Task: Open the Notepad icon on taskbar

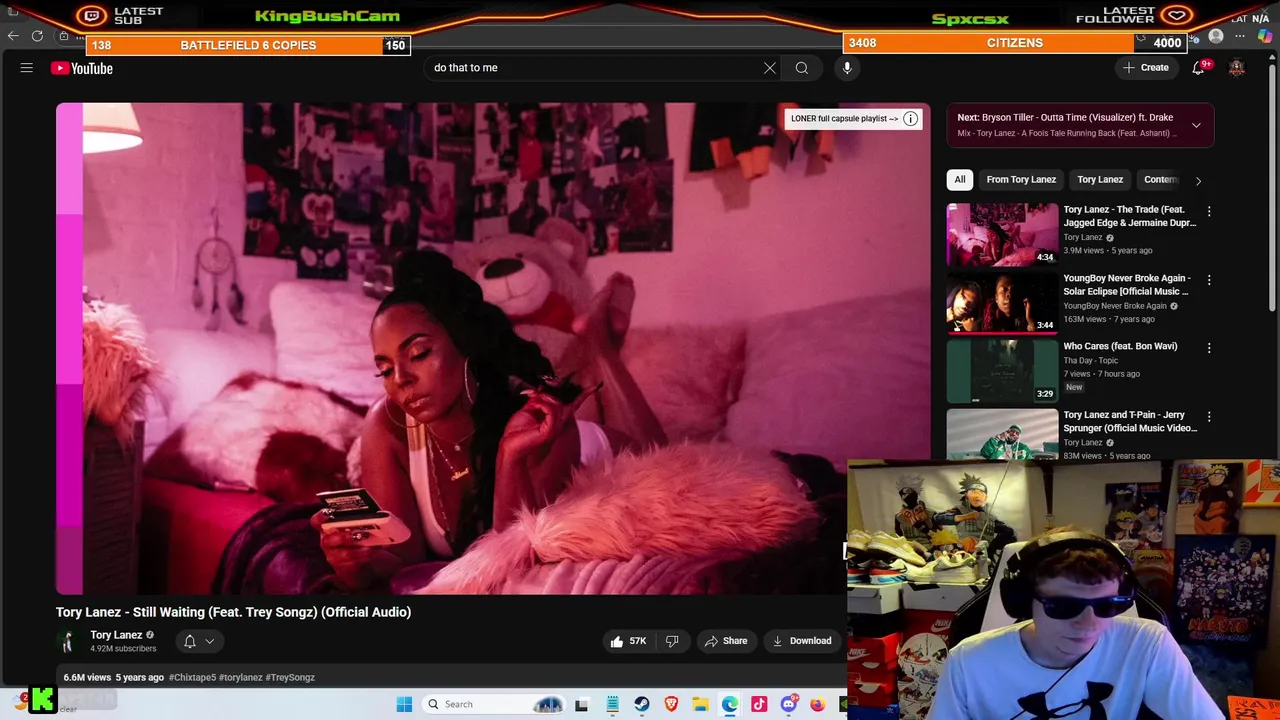Action: click(612, 704)
